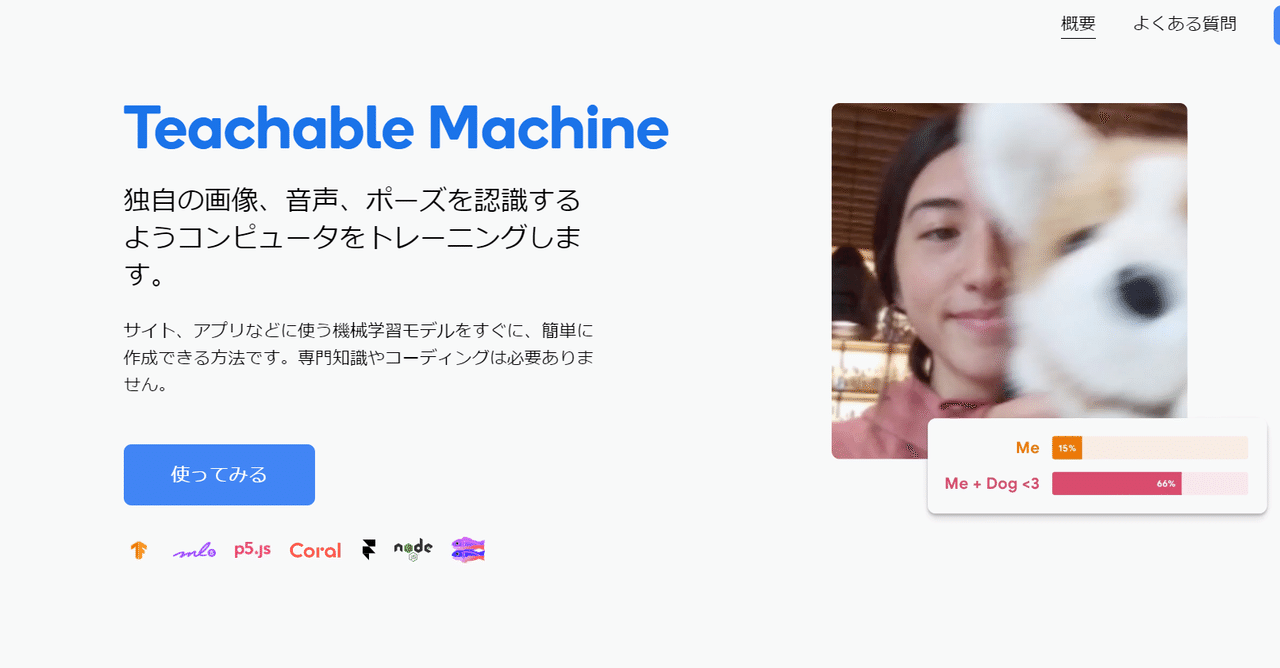The image size is (1280, 668).
Task: Select the Me + Dog <3 label
Action: [x=992, y=484]
